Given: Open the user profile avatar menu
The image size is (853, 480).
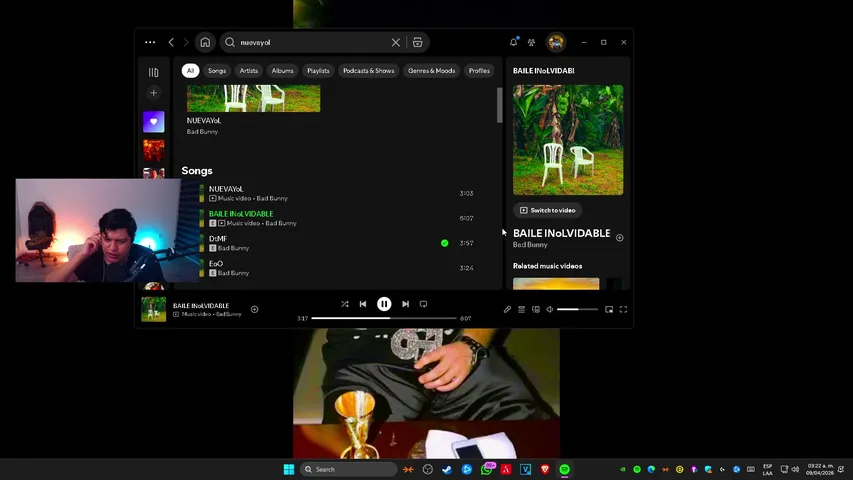Looking at the screenshot, I should (x=556, y=42).
